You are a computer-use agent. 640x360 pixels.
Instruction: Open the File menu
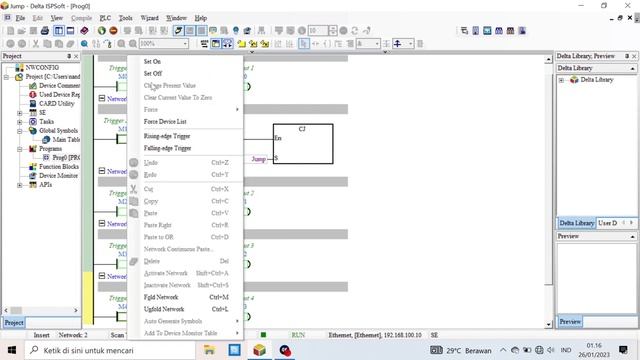click(20, 18)
